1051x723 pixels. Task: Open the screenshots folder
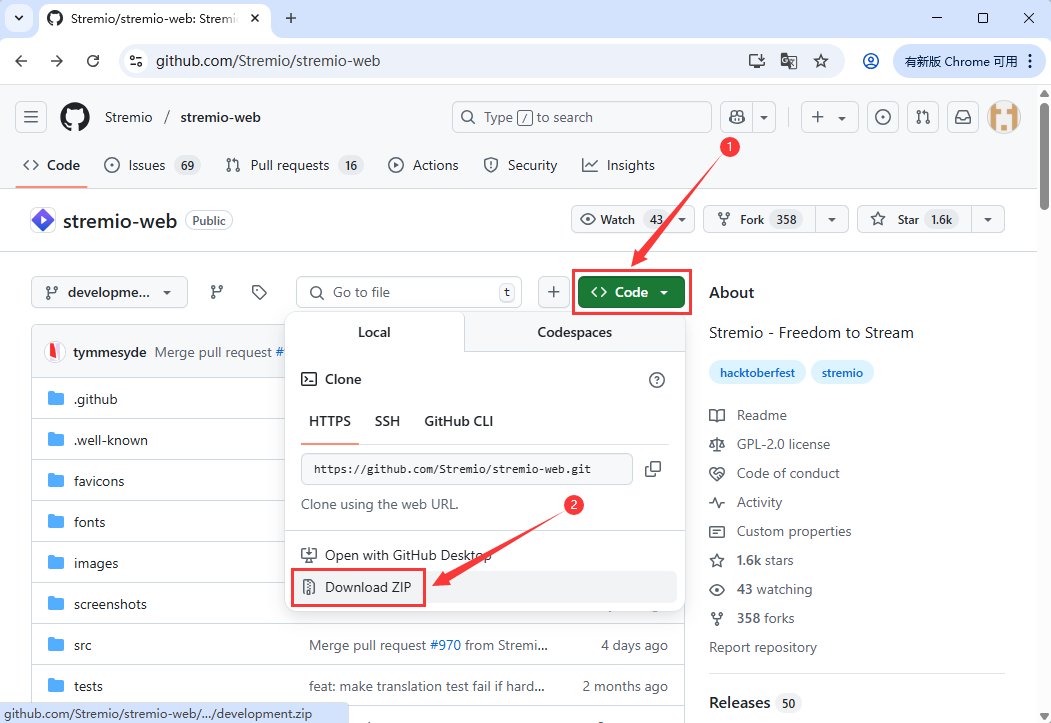tap(110, 604)
